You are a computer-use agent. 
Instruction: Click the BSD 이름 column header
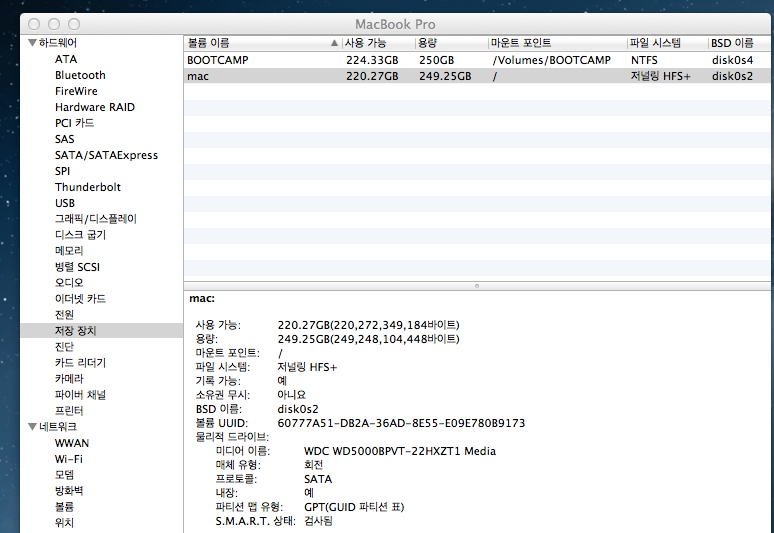click(x=738, y=43)
